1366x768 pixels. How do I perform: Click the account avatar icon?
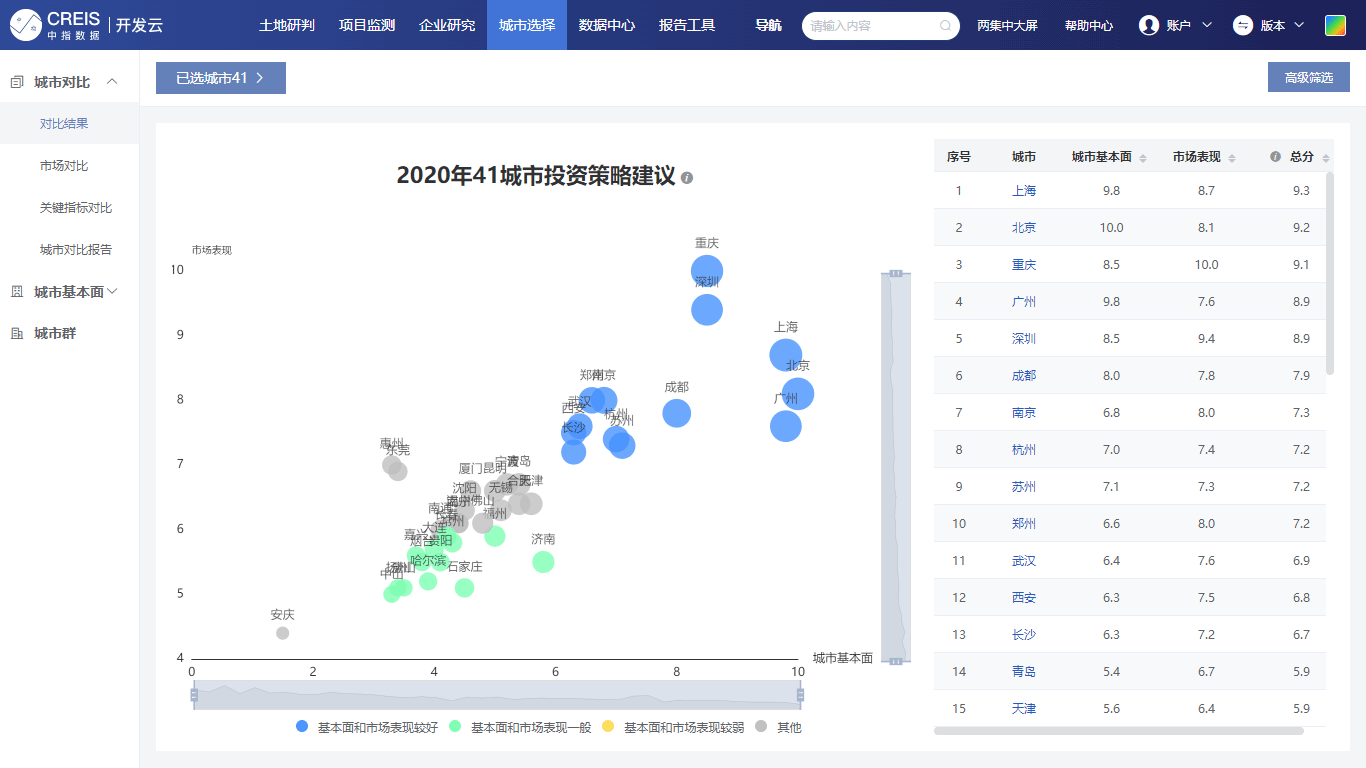point(1149,25)
